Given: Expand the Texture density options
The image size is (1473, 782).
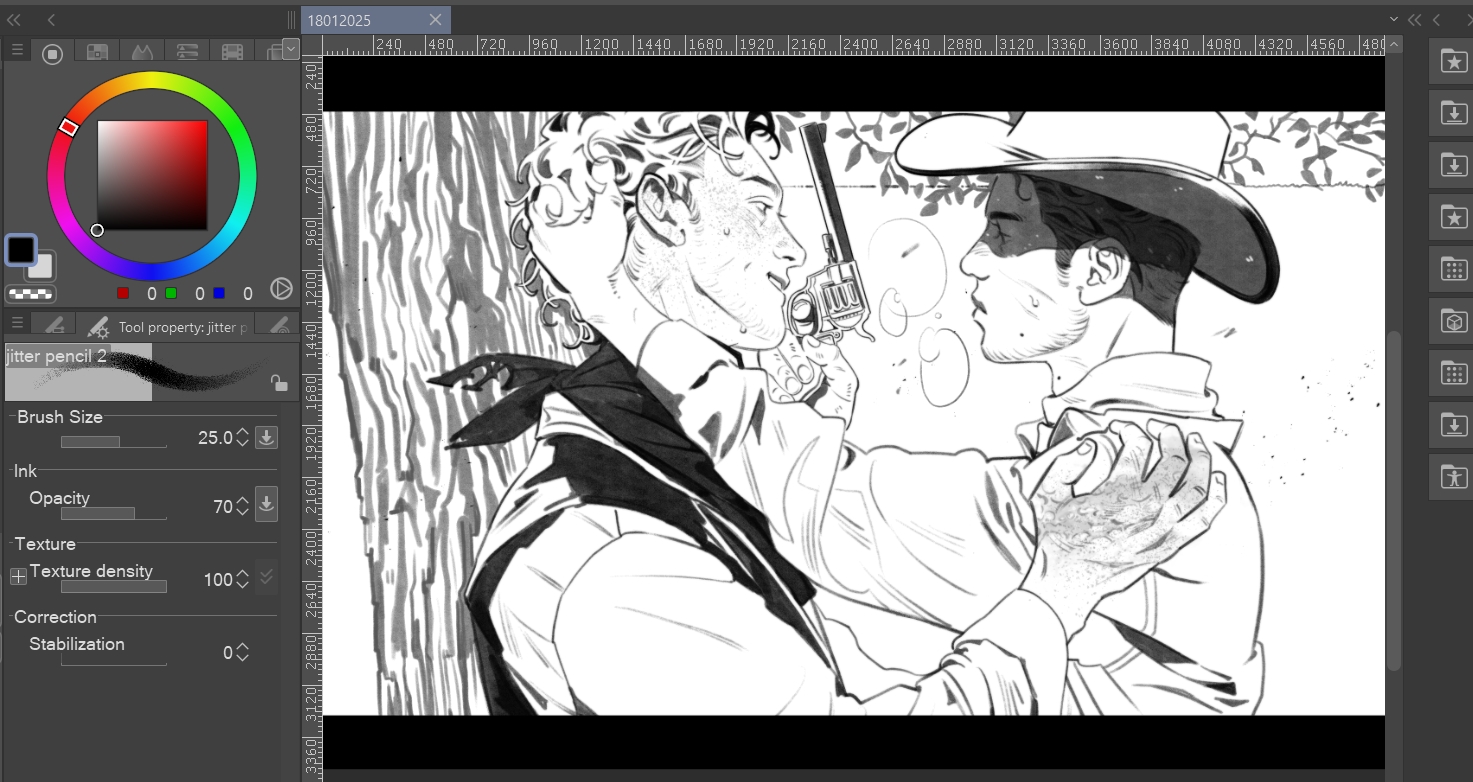Looking at the screenshot, I should coord(18,577).
